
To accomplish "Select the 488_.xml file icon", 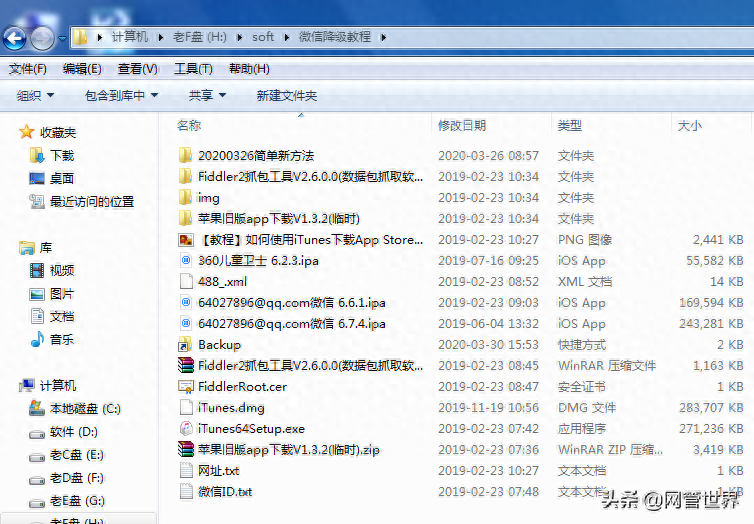I will [x=186, y=281].
